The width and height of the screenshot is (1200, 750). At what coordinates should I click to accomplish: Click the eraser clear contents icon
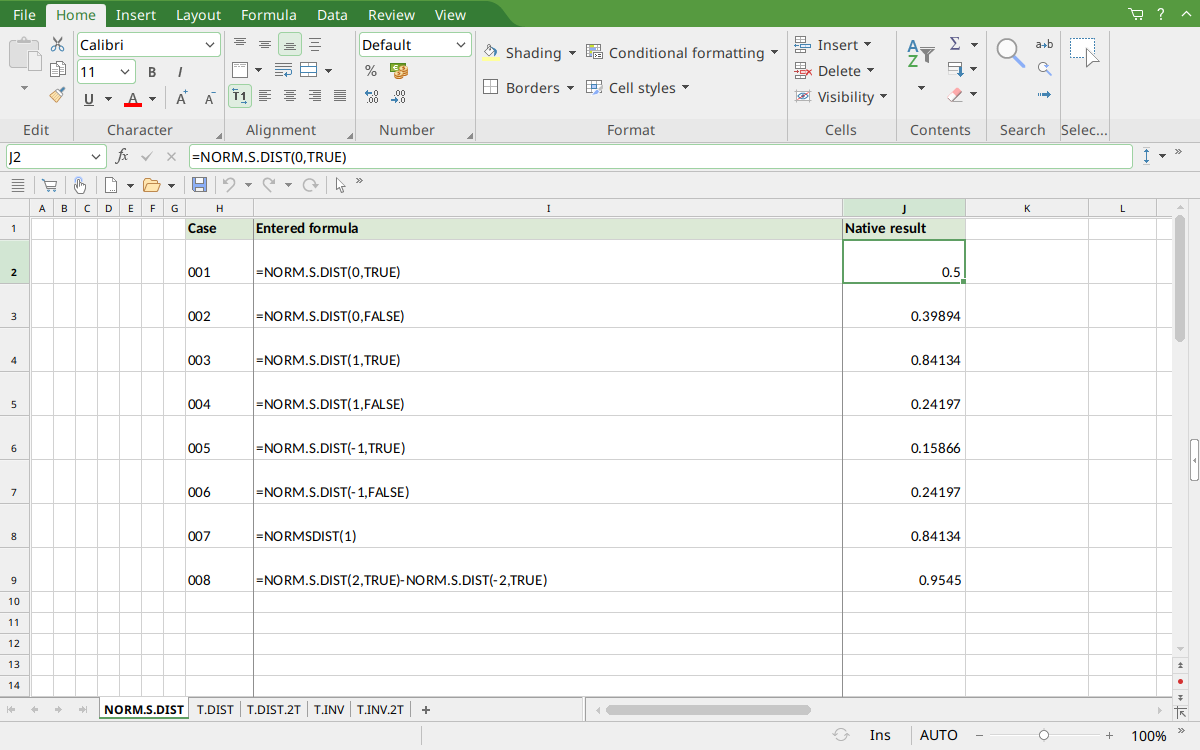pos(955,95)
